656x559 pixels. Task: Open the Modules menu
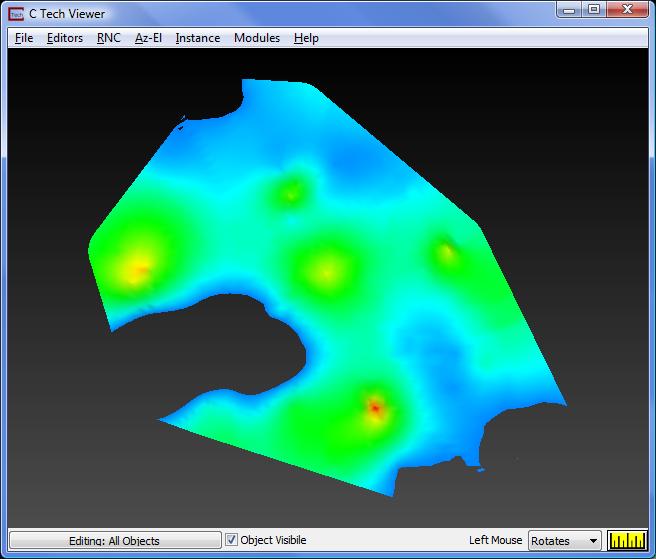[x=257, y=38]
